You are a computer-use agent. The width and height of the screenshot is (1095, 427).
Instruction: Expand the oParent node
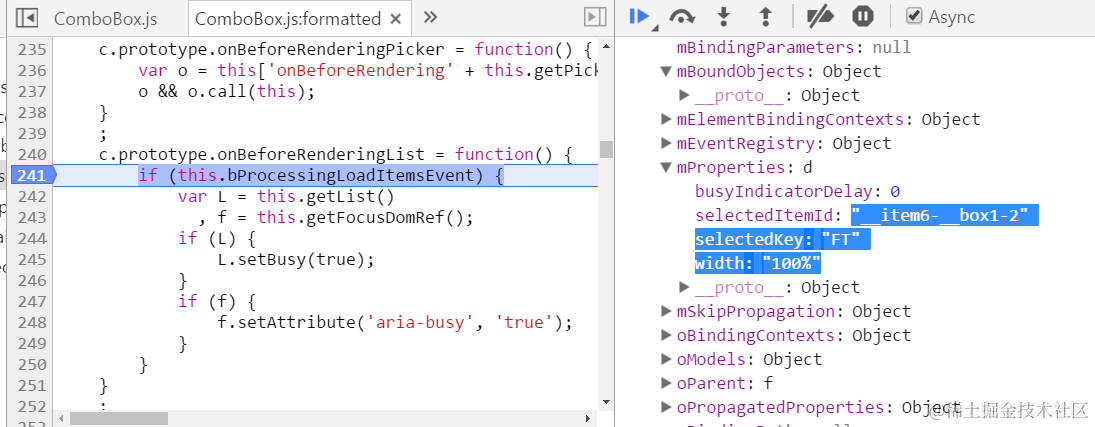[x=666, y=383]
